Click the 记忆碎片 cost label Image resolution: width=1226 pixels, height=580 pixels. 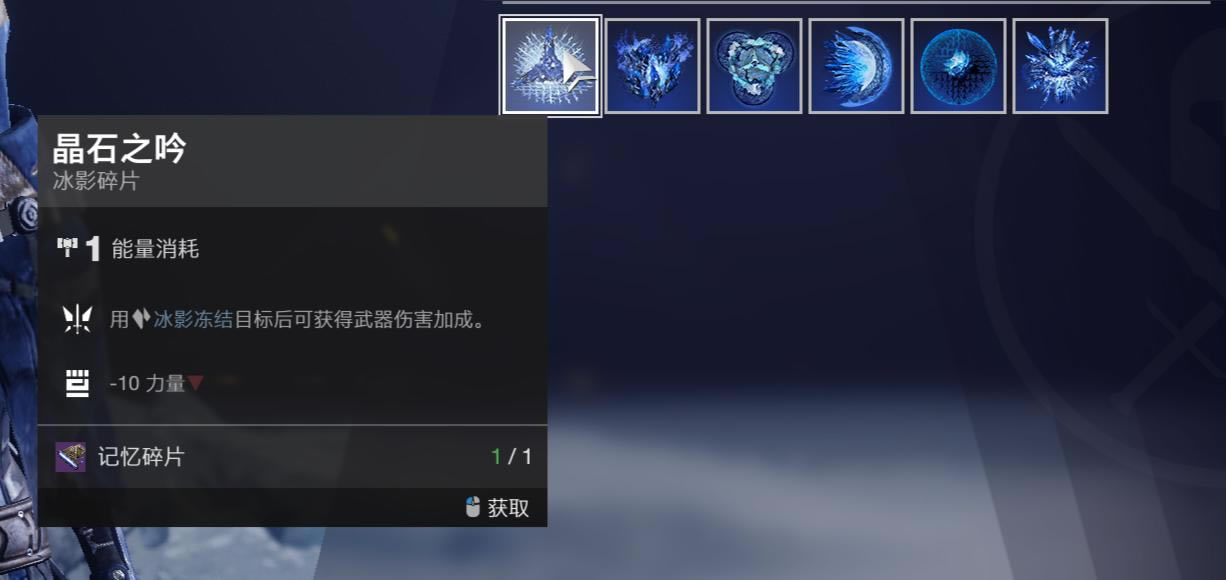click(141, 457)
